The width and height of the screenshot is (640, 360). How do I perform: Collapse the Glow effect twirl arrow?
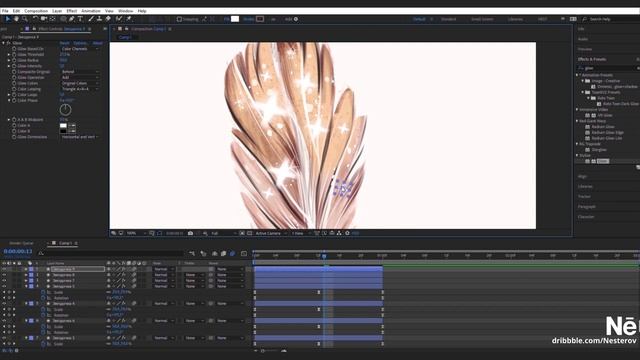coord(4,43)
